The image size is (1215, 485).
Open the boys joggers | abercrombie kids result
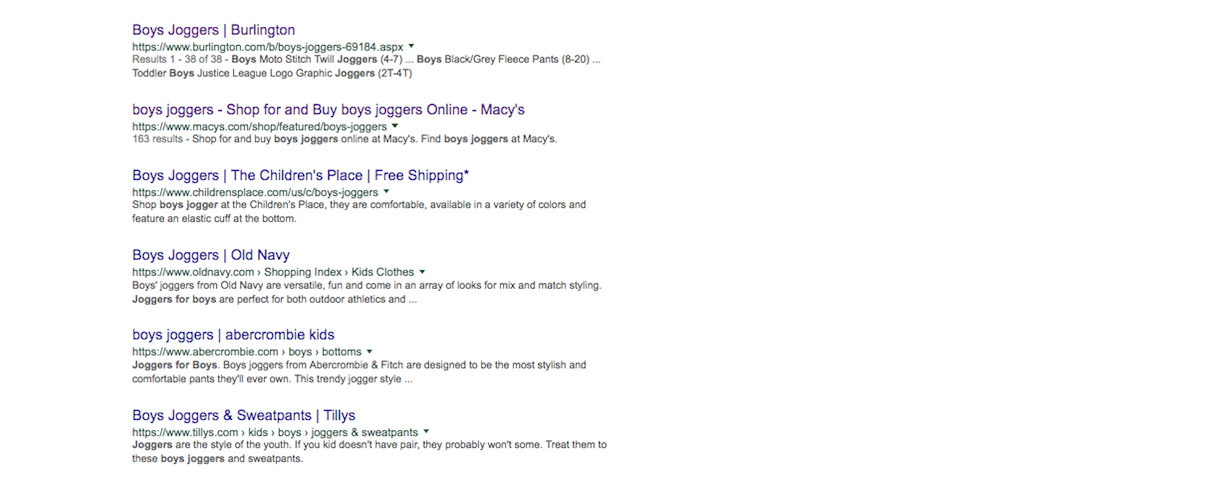[233, 335]
